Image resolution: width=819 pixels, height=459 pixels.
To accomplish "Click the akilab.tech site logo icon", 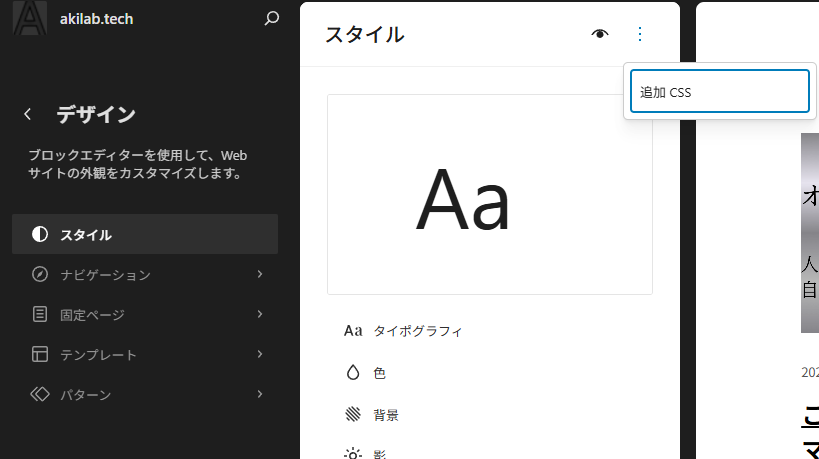I will tap(29, 18).
